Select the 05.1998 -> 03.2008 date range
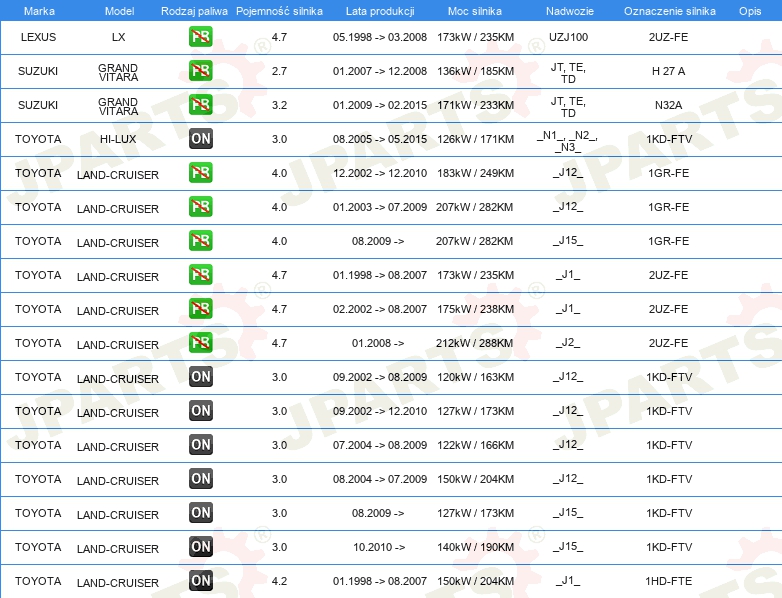Screen dimensions: 782x598 click(x=380, y=37)
